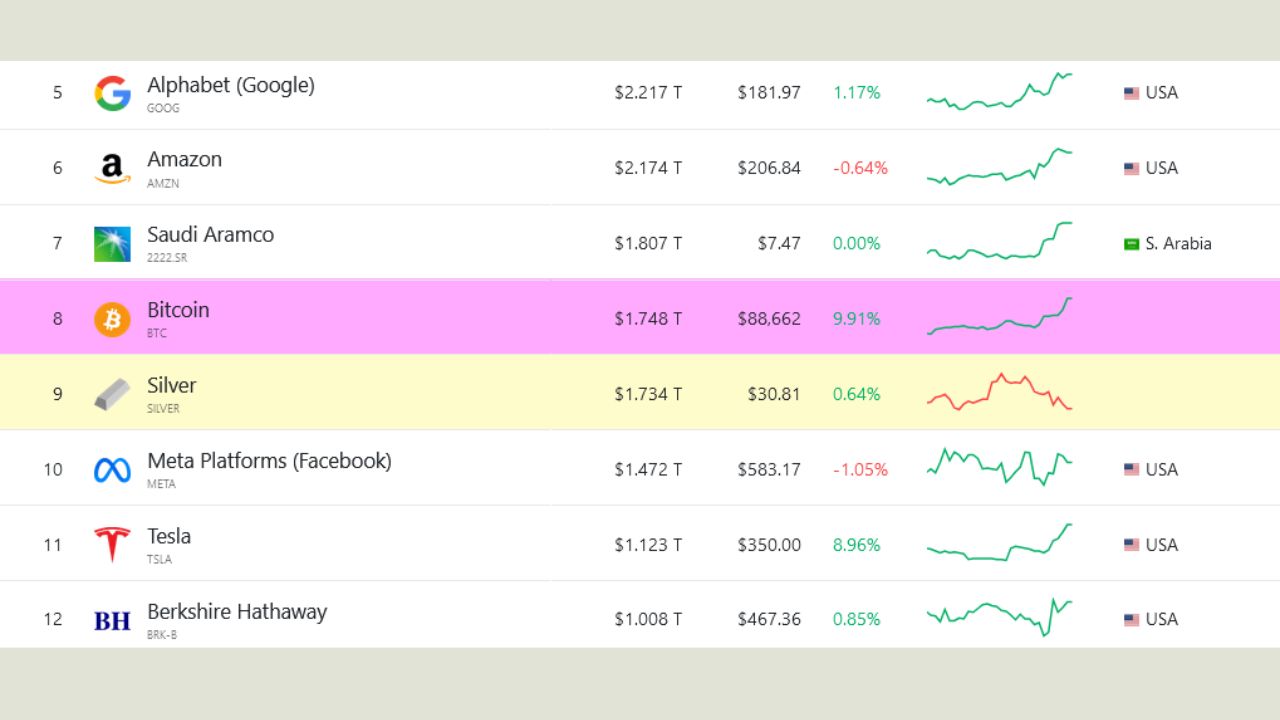Select Silver daily change 0.64%

857,394
